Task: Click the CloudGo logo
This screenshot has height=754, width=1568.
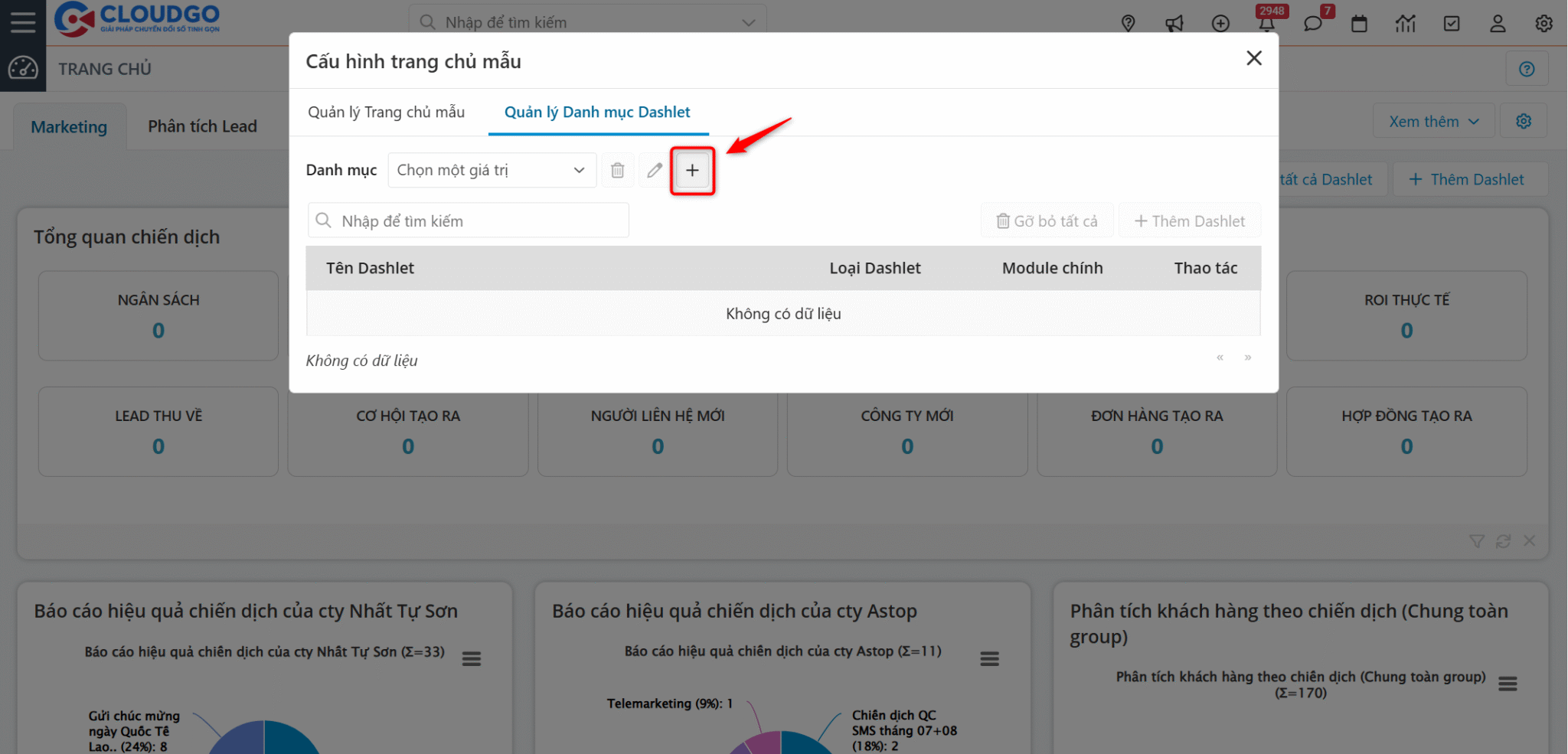Action: pos(137,19)
